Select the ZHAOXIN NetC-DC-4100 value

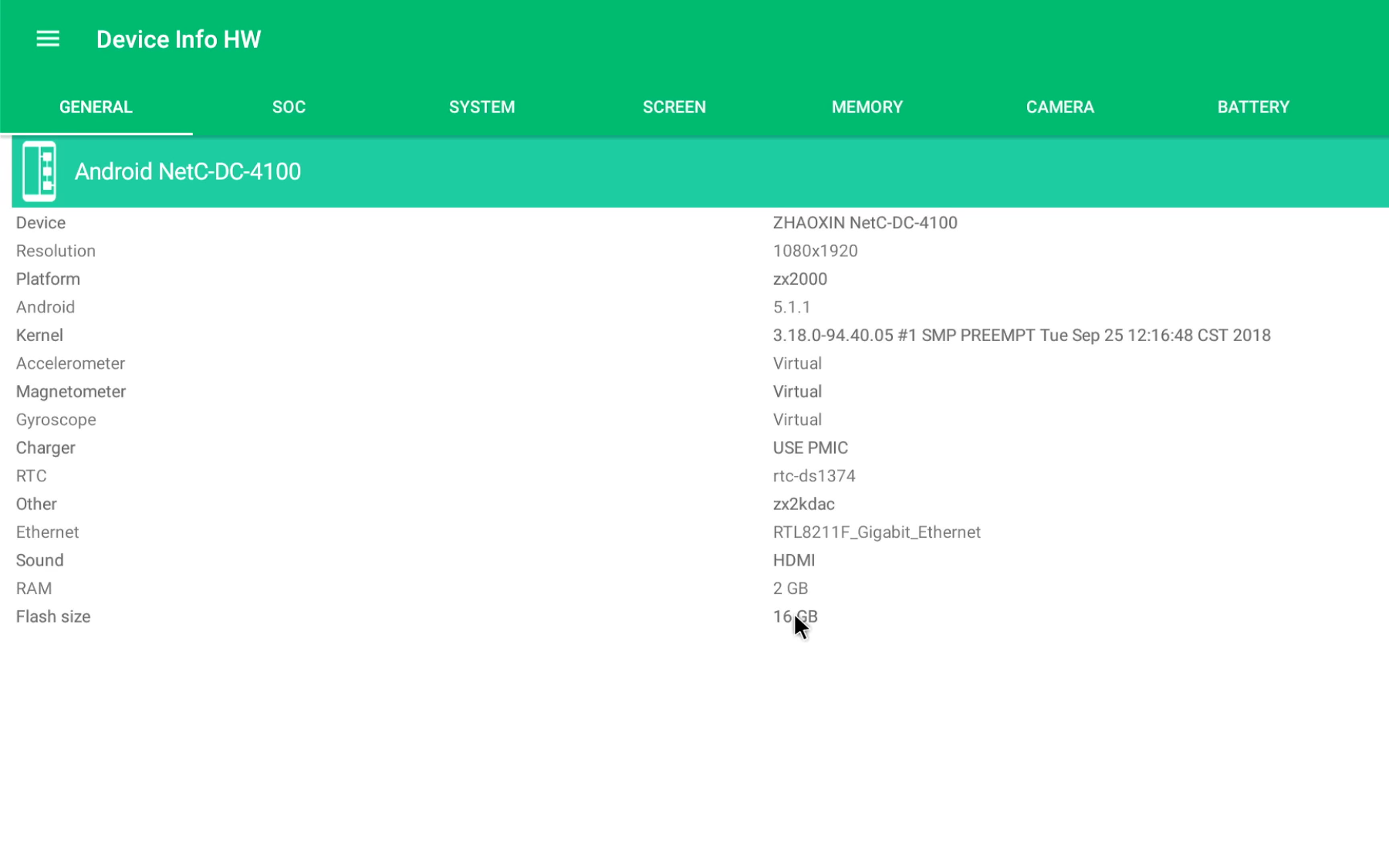865,223
